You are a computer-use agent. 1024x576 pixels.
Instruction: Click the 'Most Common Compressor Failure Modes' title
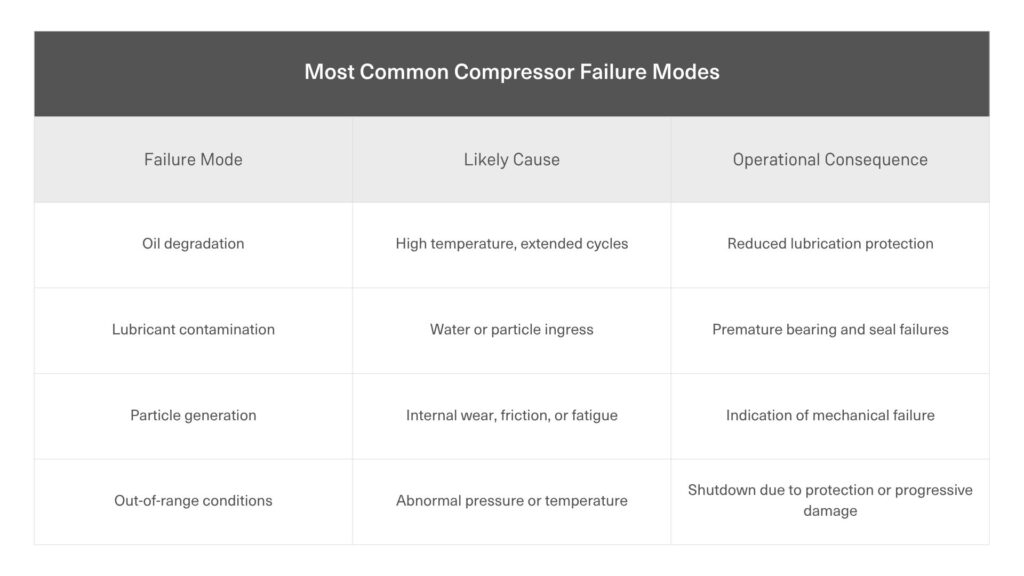[511, 72]
